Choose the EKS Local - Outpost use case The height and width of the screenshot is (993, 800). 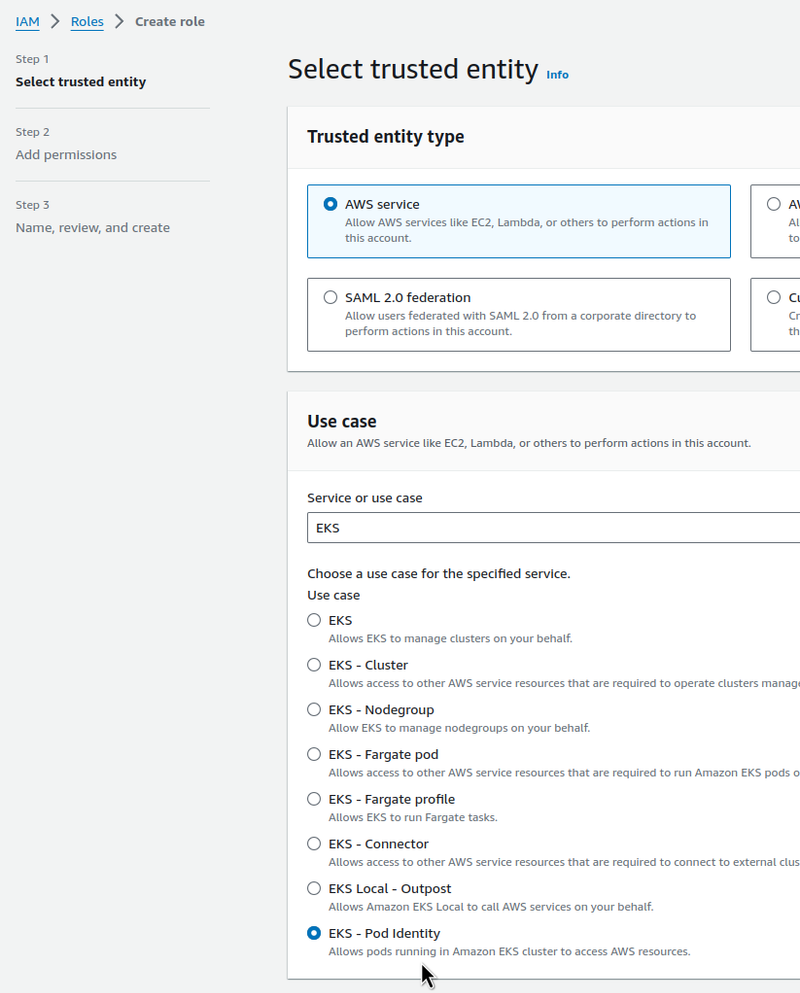[x=314, y=889]
